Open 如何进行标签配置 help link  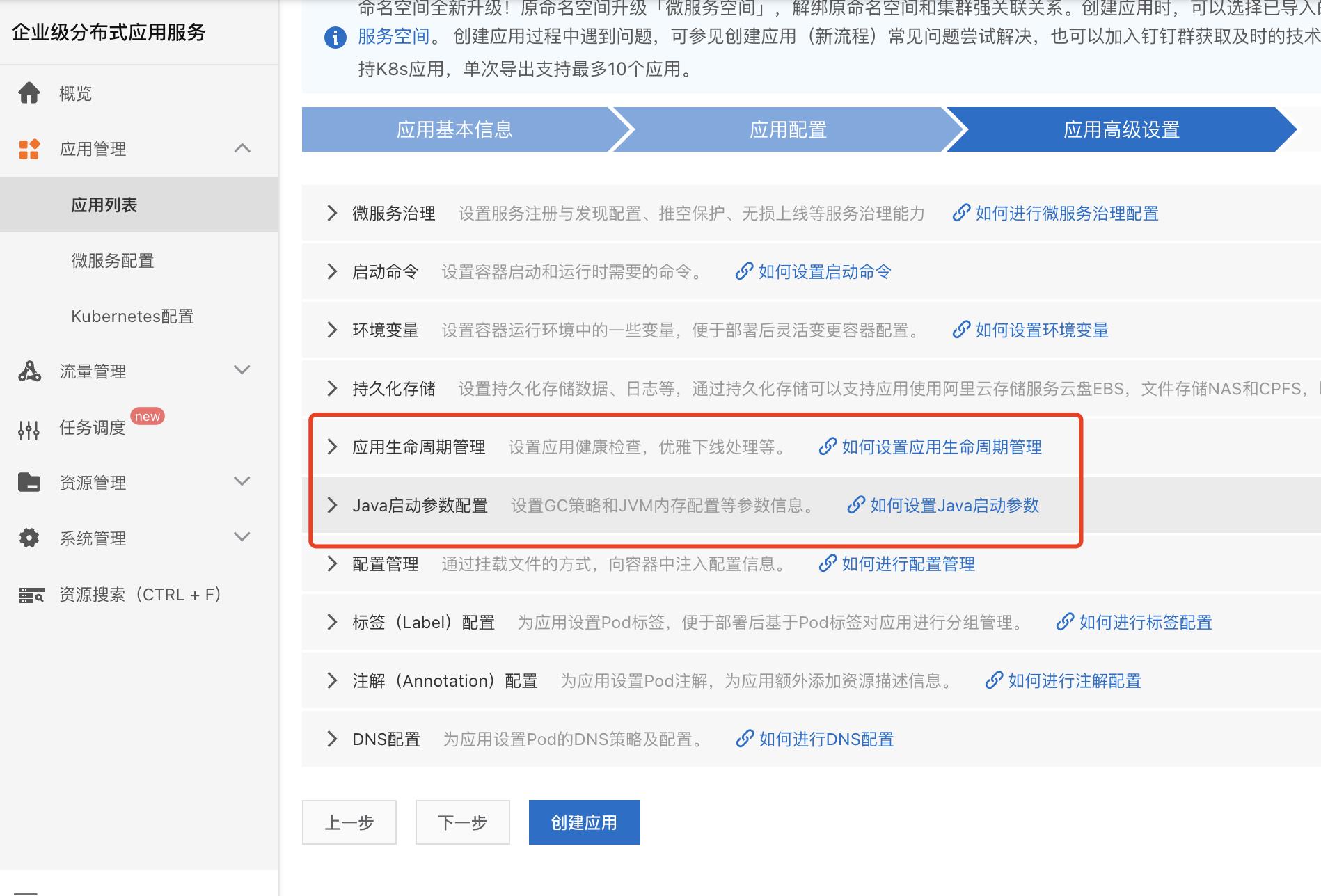click(x=1146, y=623)
